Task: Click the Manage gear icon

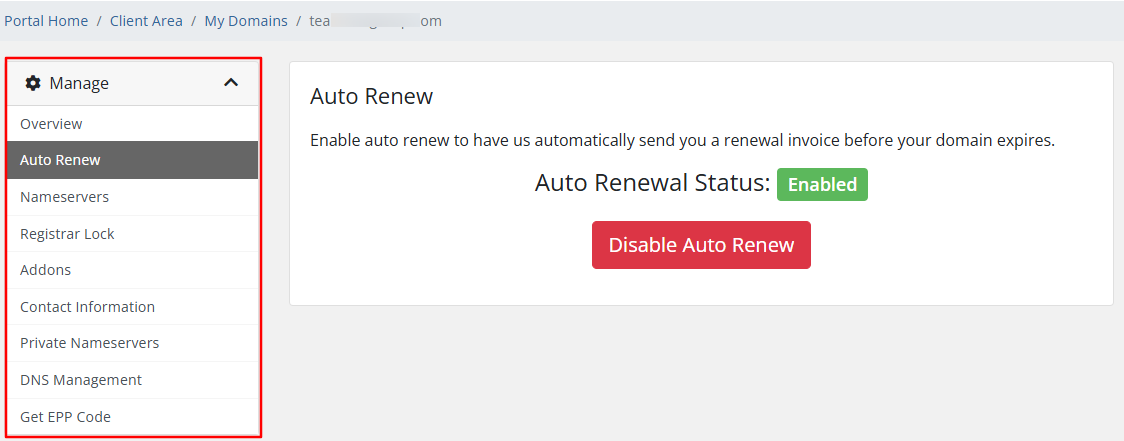Action: [x=33, y=83]
